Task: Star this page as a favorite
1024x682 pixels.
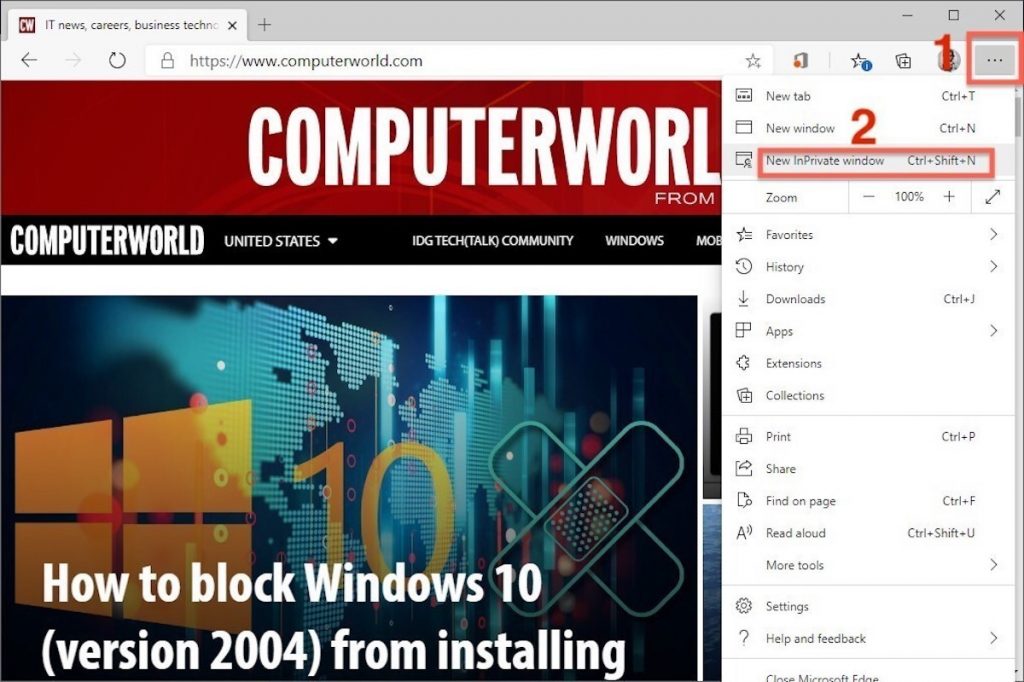Action: pos(753,61)
